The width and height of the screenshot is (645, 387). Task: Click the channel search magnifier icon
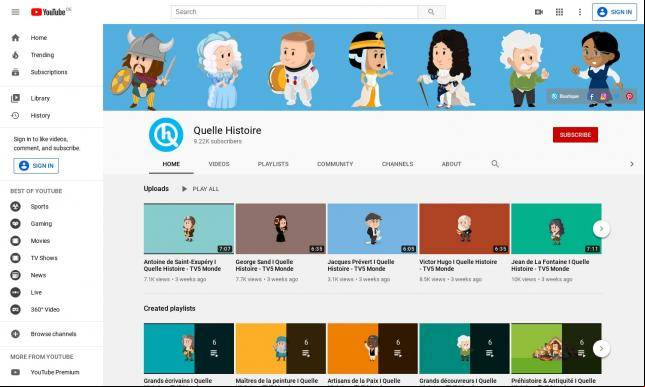(x=495, y=164)
